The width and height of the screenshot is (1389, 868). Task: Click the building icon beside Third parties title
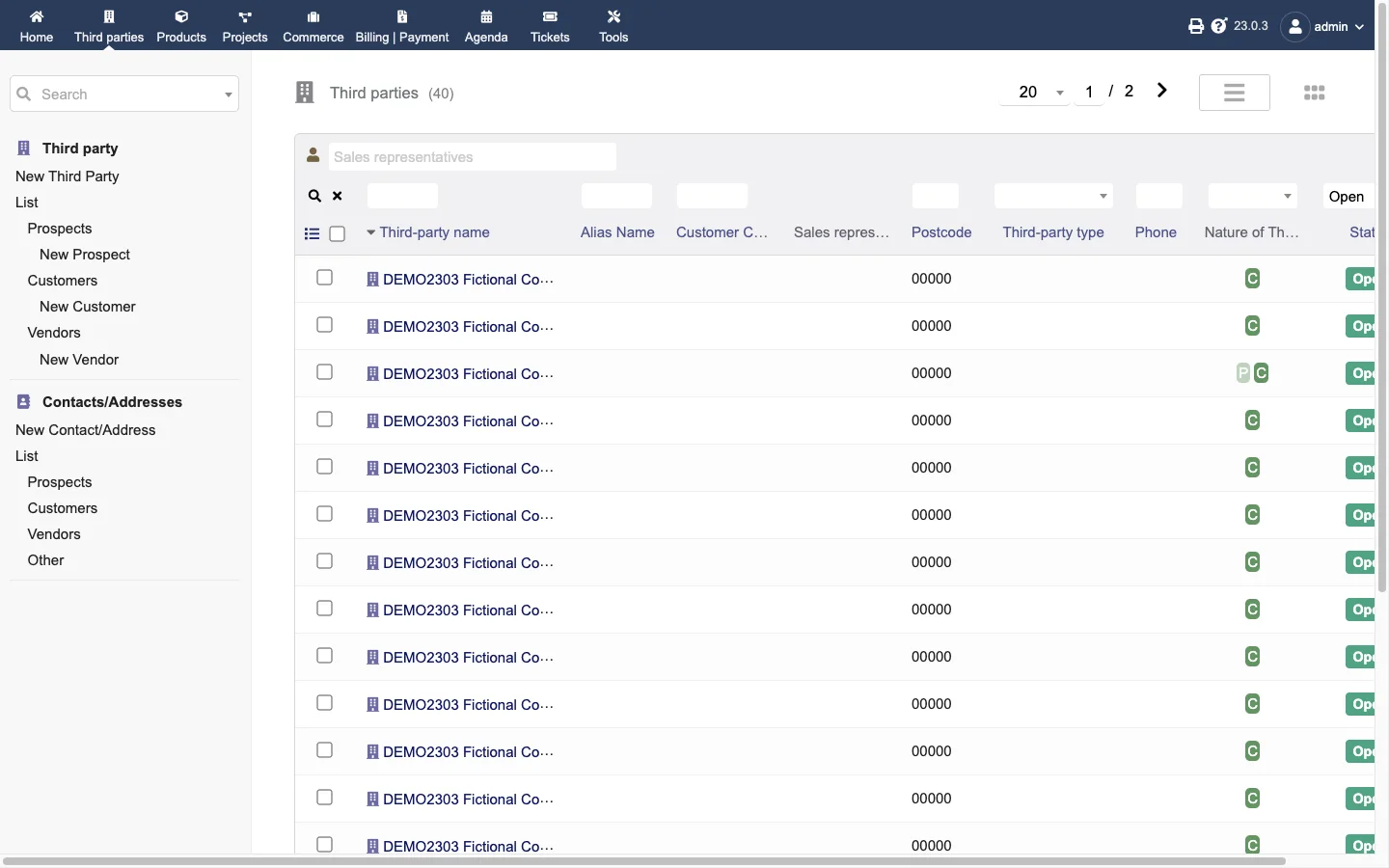coord(305,93)
